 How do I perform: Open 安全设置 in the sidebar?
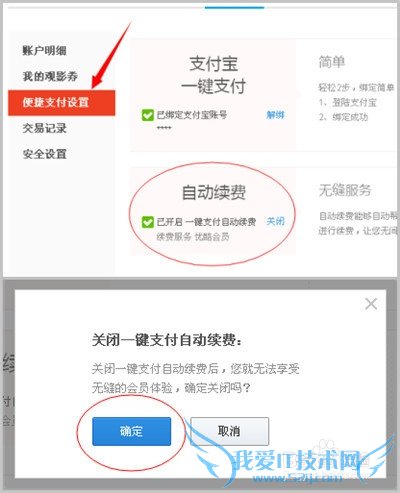[x=44, y=154]
